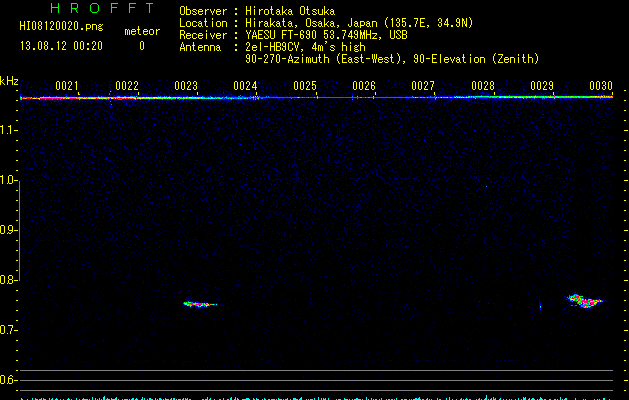Click the 0.8 frequency axis label
This screenshot has width=629, height=400.
(x=7, y=280)
